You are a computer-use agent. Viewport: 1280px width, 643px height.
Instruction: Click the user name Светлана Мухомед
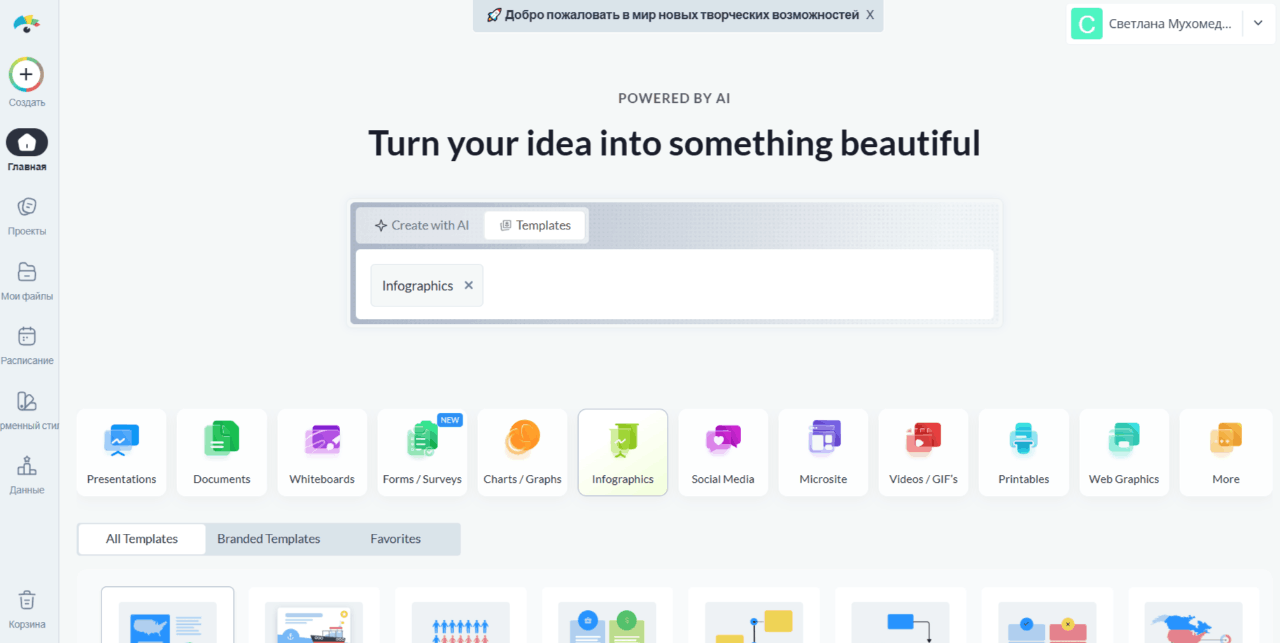pyautogui.click(x=1170, y=24)
